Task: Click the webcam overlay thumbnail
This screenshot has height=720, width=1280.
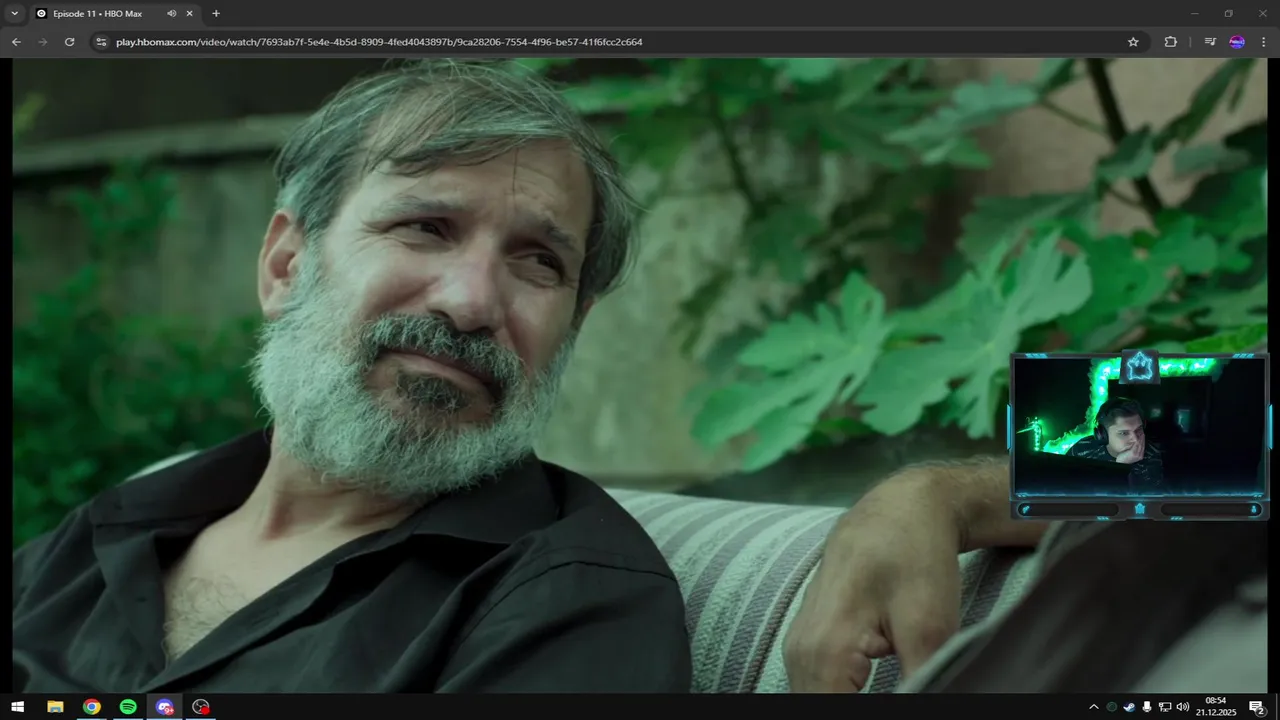Action: (1139, 436)
